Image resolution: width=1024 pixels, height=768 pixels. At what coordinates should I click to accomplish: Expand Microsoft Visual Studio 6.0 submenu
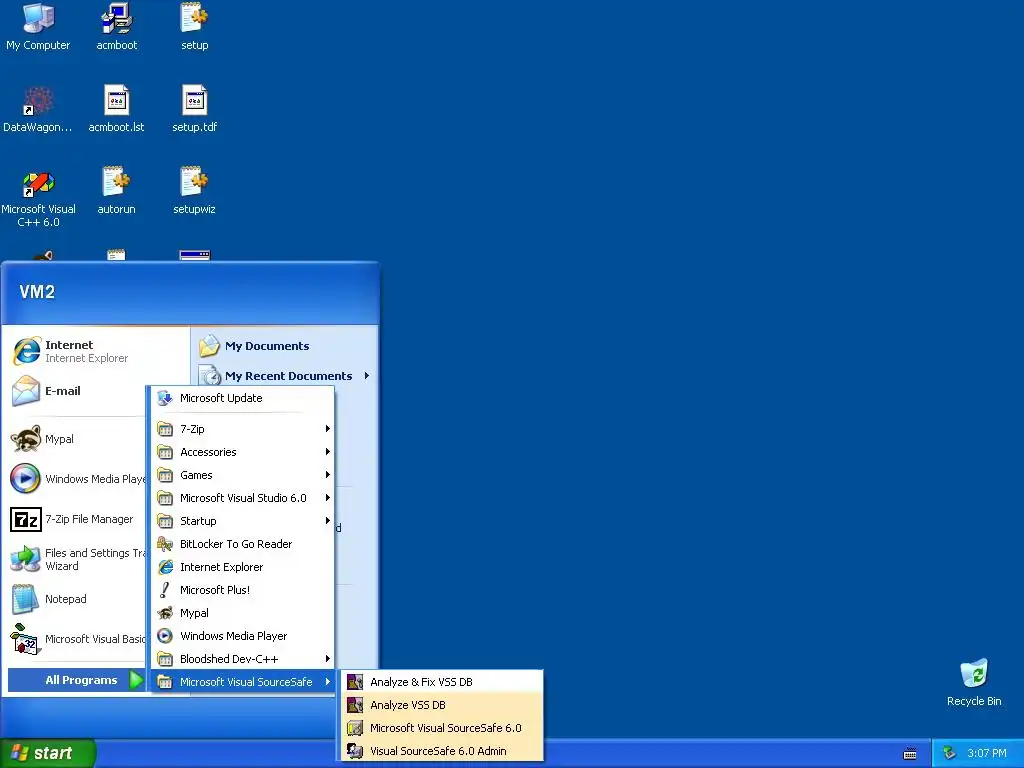[x=243, y=498]
